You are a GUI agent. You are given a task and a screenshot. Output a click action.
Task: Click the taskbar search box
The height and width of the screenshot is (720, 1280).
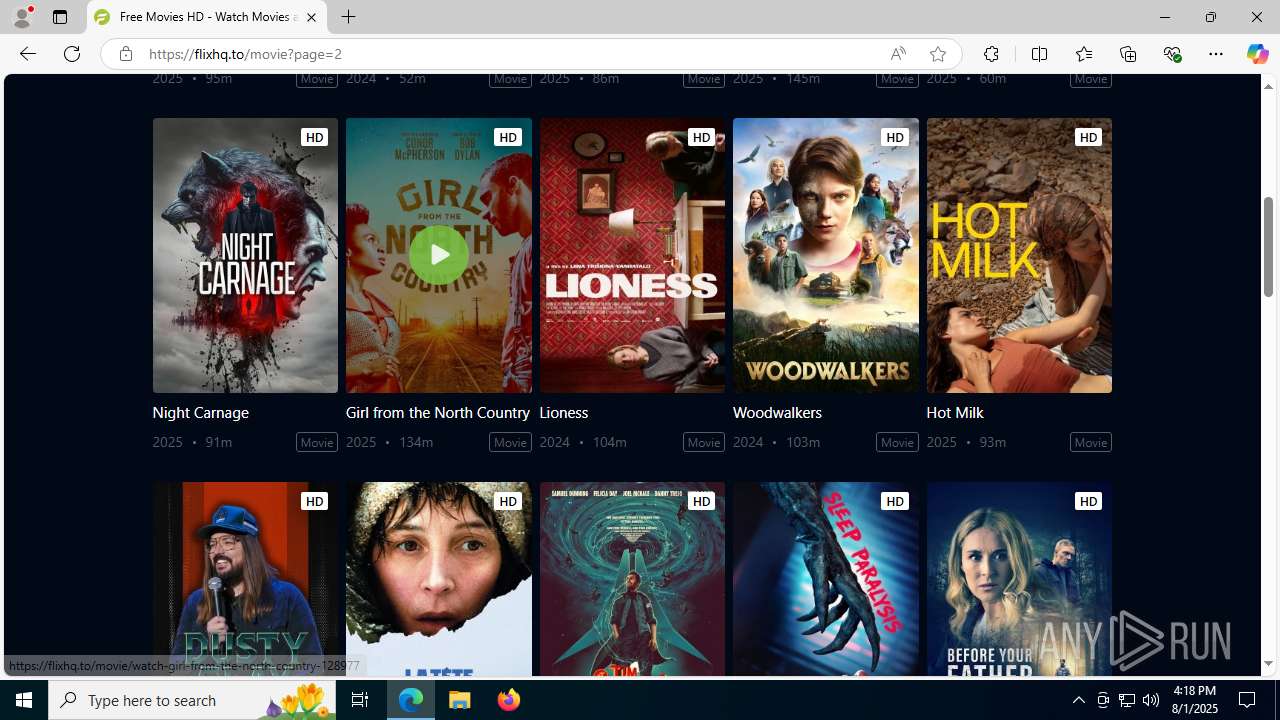click(193, 700)
